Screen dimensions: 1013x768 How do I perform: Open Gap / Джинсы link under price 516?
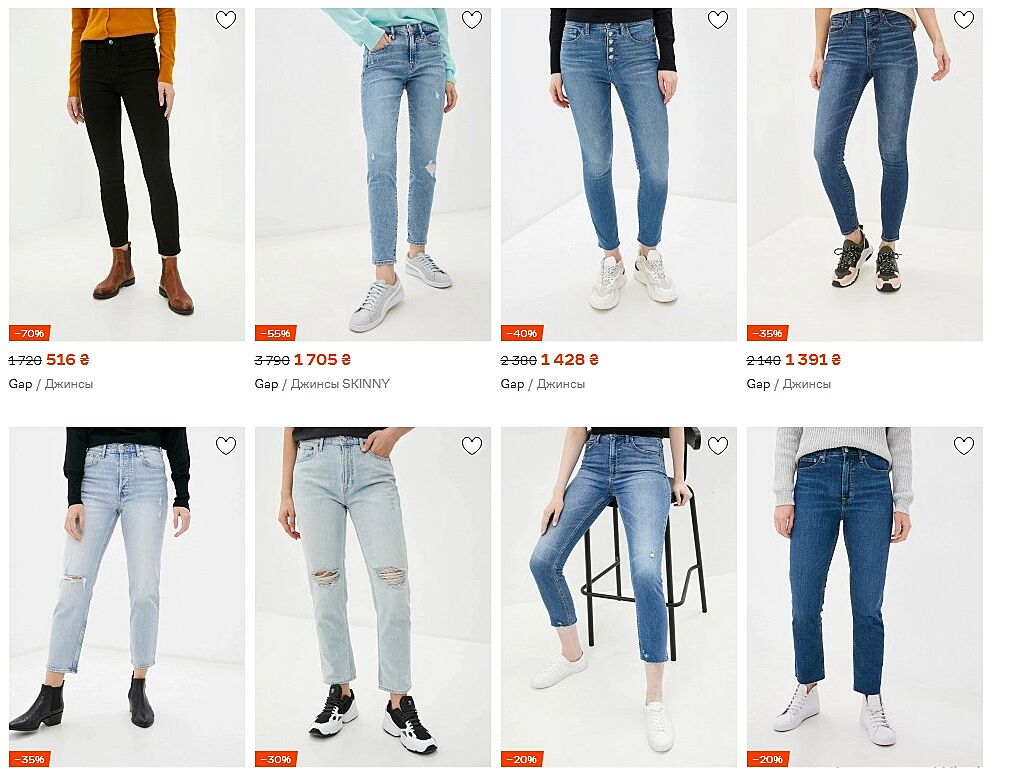tap(51, 384)
